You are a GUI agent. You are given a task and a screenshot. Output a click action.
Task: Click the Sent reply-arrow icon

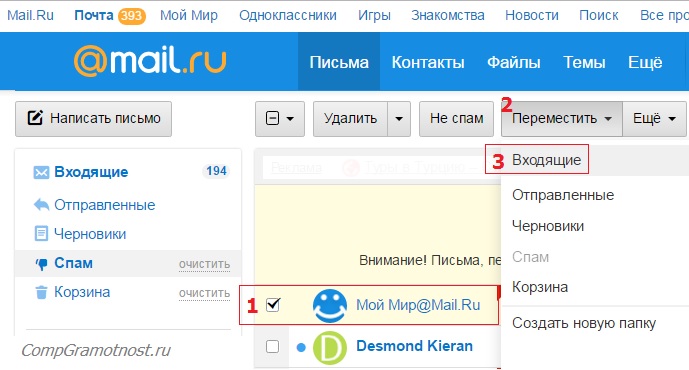pos(41,205)
